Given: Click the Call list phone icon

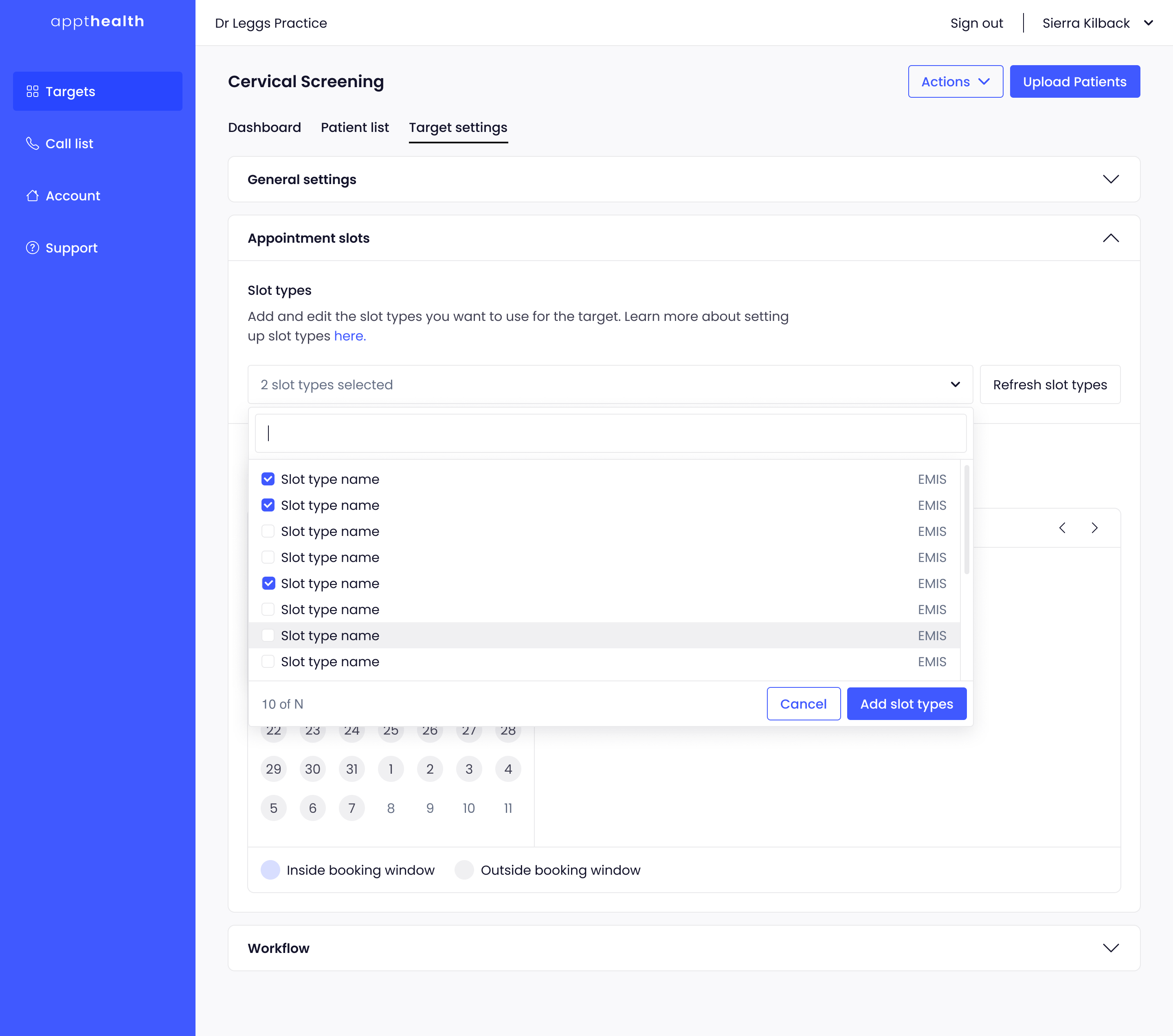Looking at the screenshot, I should click(x=32, y=143).
